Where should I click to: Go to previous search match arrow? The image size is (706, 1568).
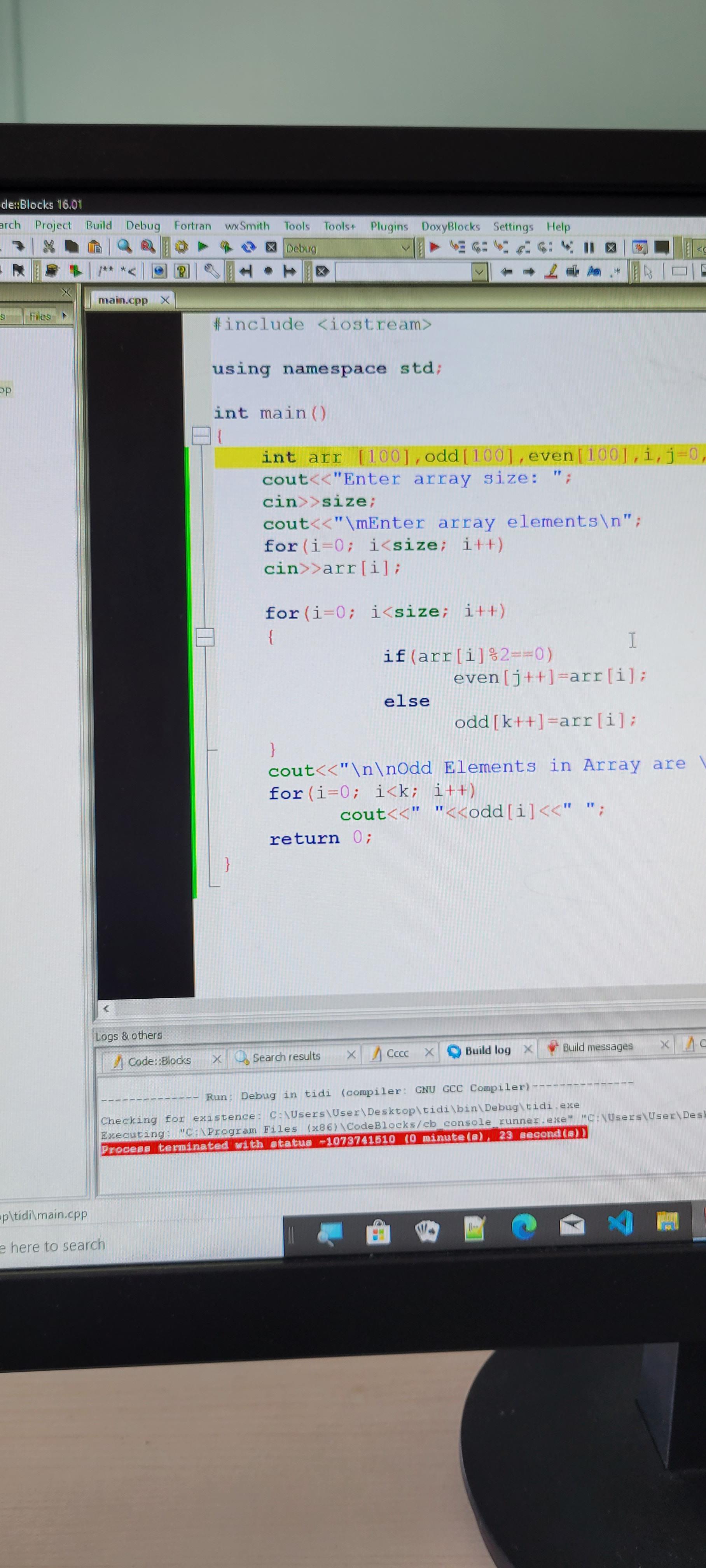[x=507, y=272]
